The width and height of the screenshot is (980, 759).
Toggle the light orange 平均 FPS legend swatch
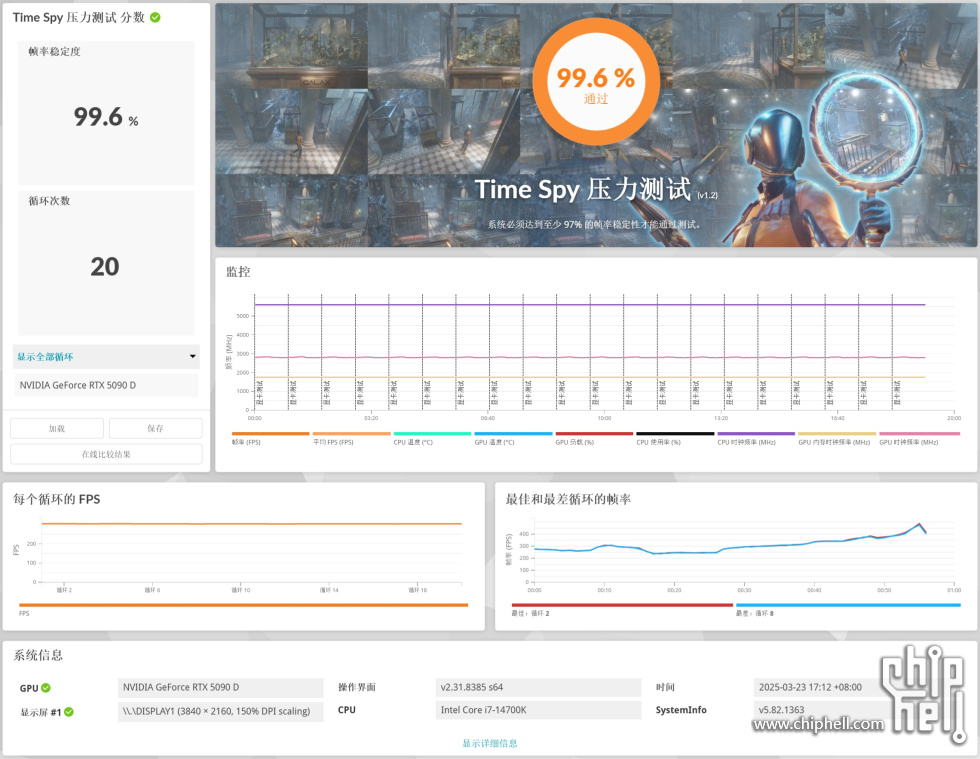click(351, 433)
